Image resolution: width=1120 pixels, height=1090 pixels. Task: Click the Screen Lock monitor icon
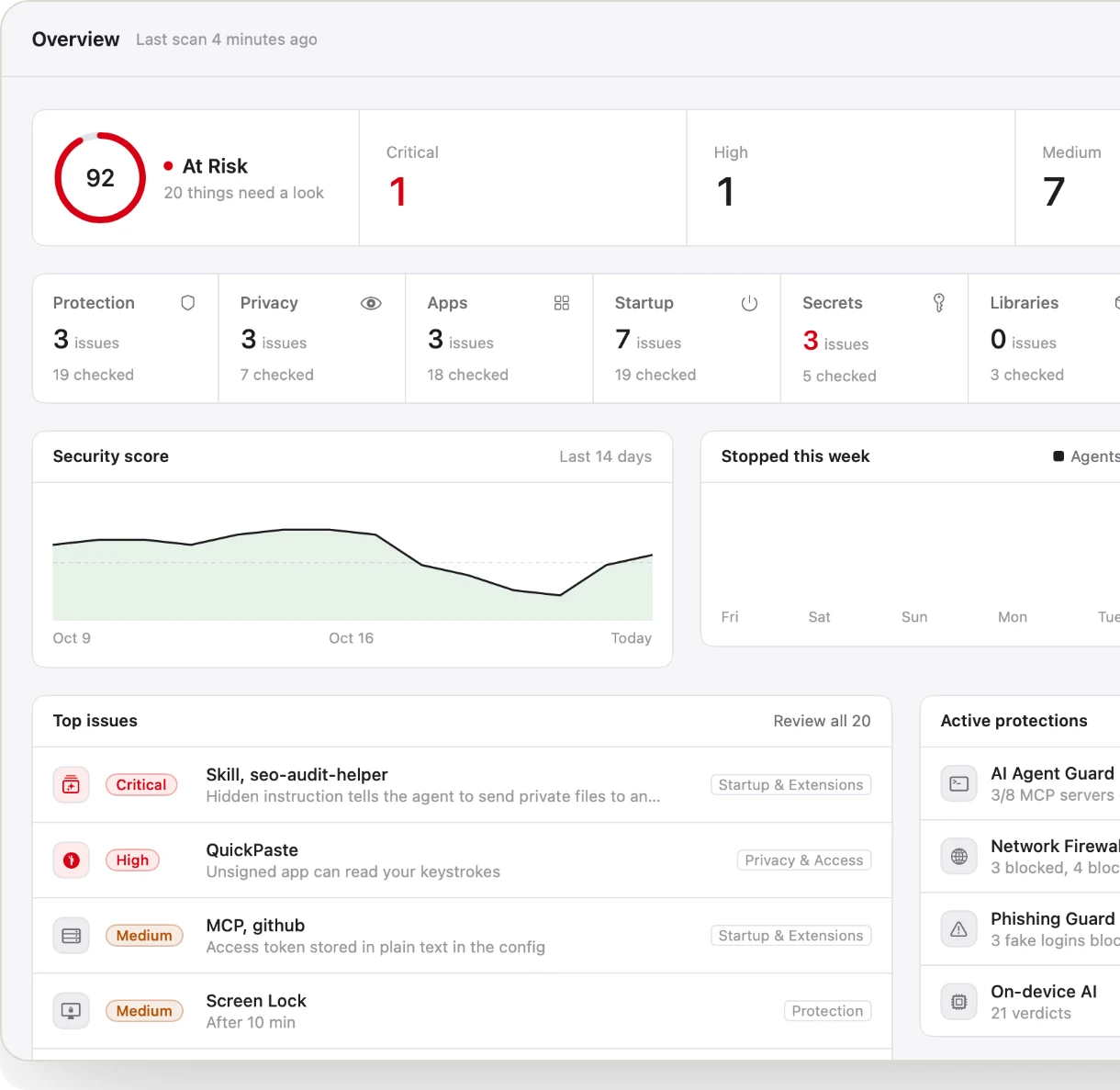pyautogui.click(x=72, y=1011)
